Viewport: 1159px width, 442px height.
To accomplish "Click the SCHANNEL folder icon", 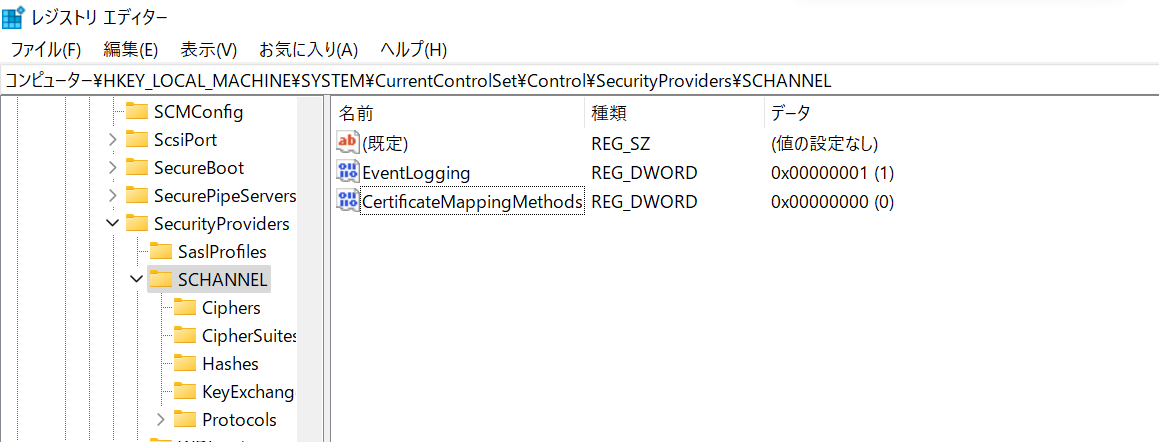I will (161, 280).
